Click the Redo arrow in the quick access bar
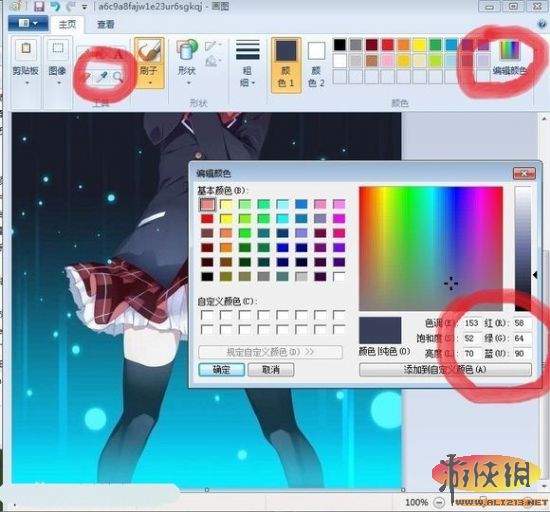550x512 pixels. tap(71, 6)
